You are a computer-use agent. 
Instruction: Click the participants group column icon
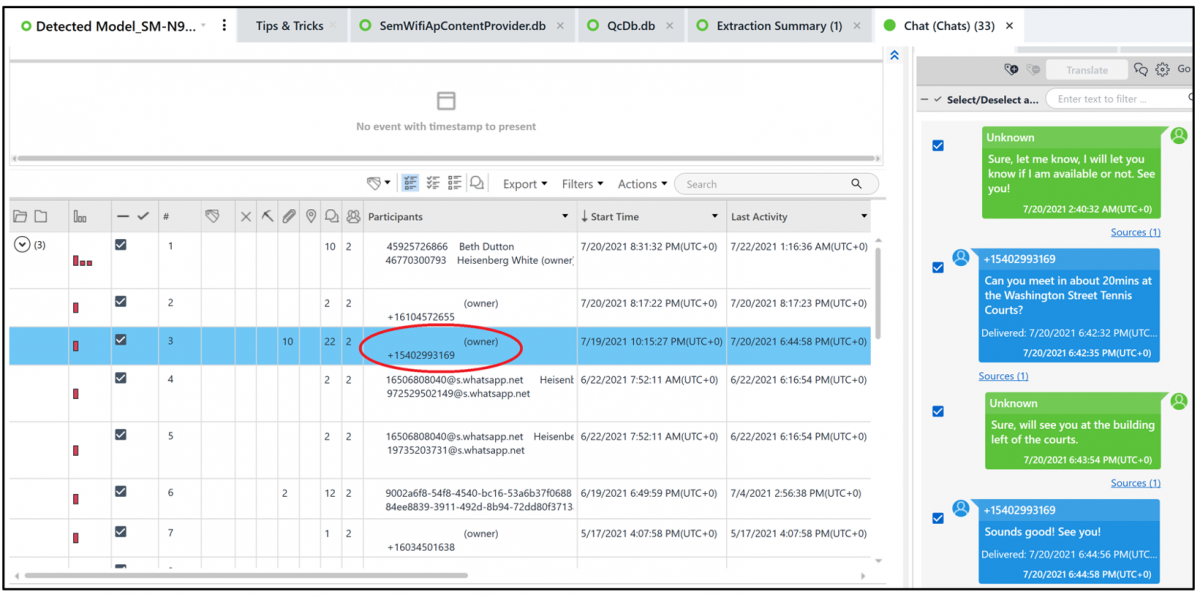coord(354,215)
